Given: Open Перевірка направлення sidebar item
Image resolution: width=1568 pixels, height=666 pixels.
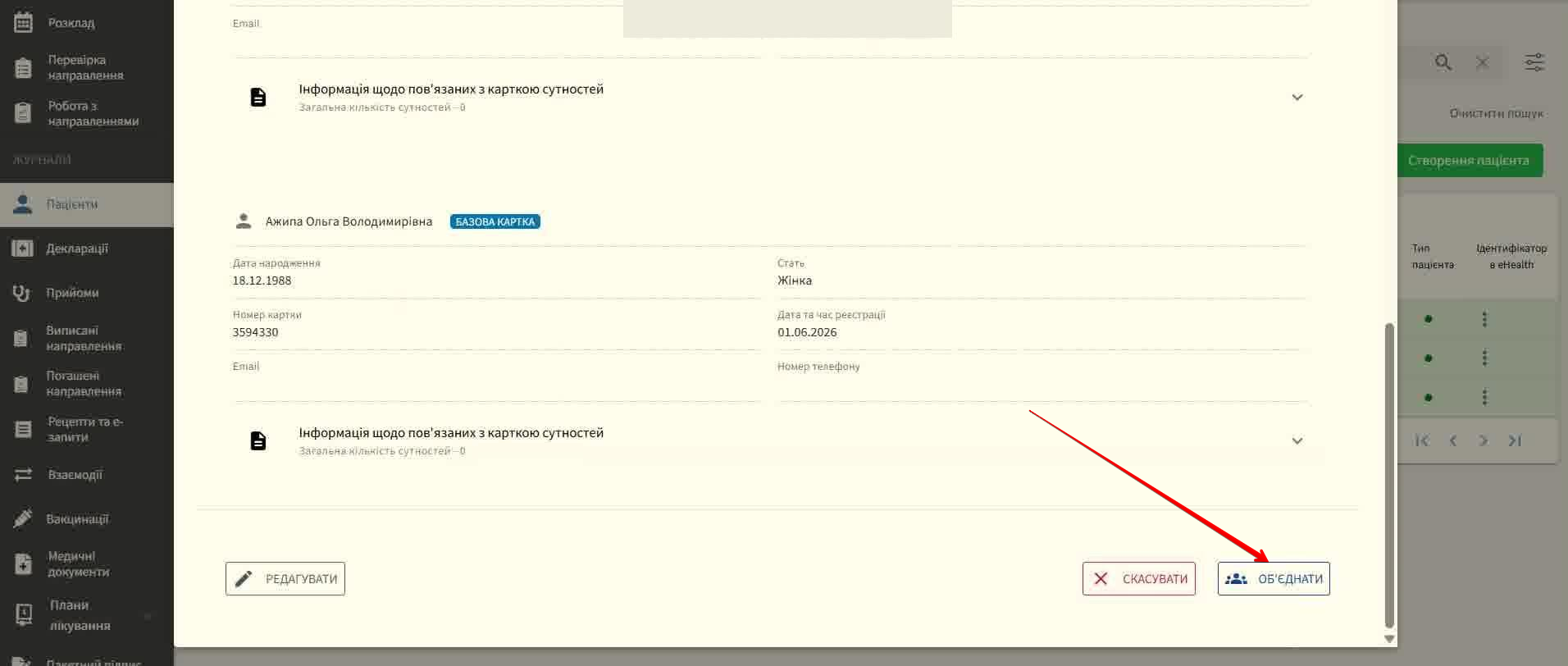Looking at the screenshot, I should click(85, 67).
